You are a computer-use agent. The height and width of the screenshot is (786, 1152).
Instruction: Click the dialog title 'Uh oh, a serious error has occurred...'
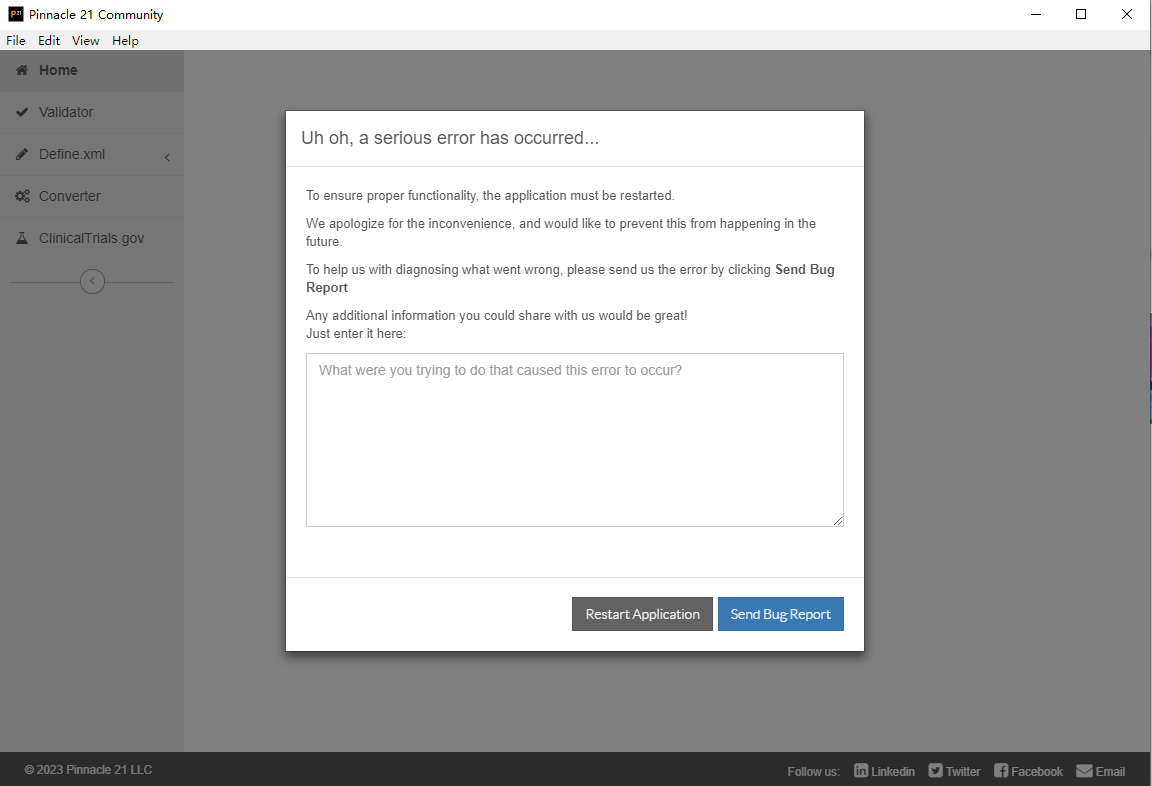tap(450, 138)
